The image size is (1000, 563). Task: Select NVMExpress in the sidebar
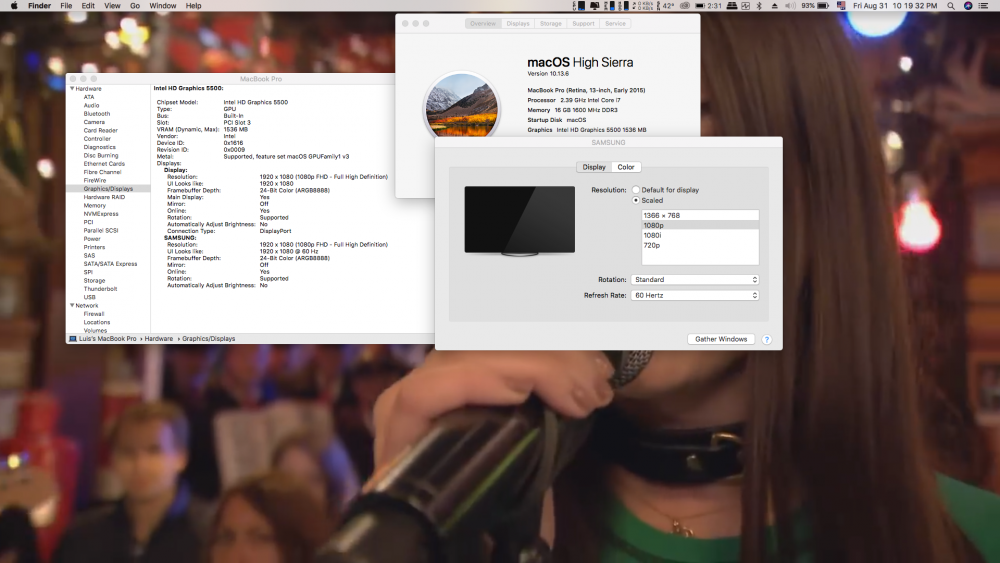tap(101, 214)
